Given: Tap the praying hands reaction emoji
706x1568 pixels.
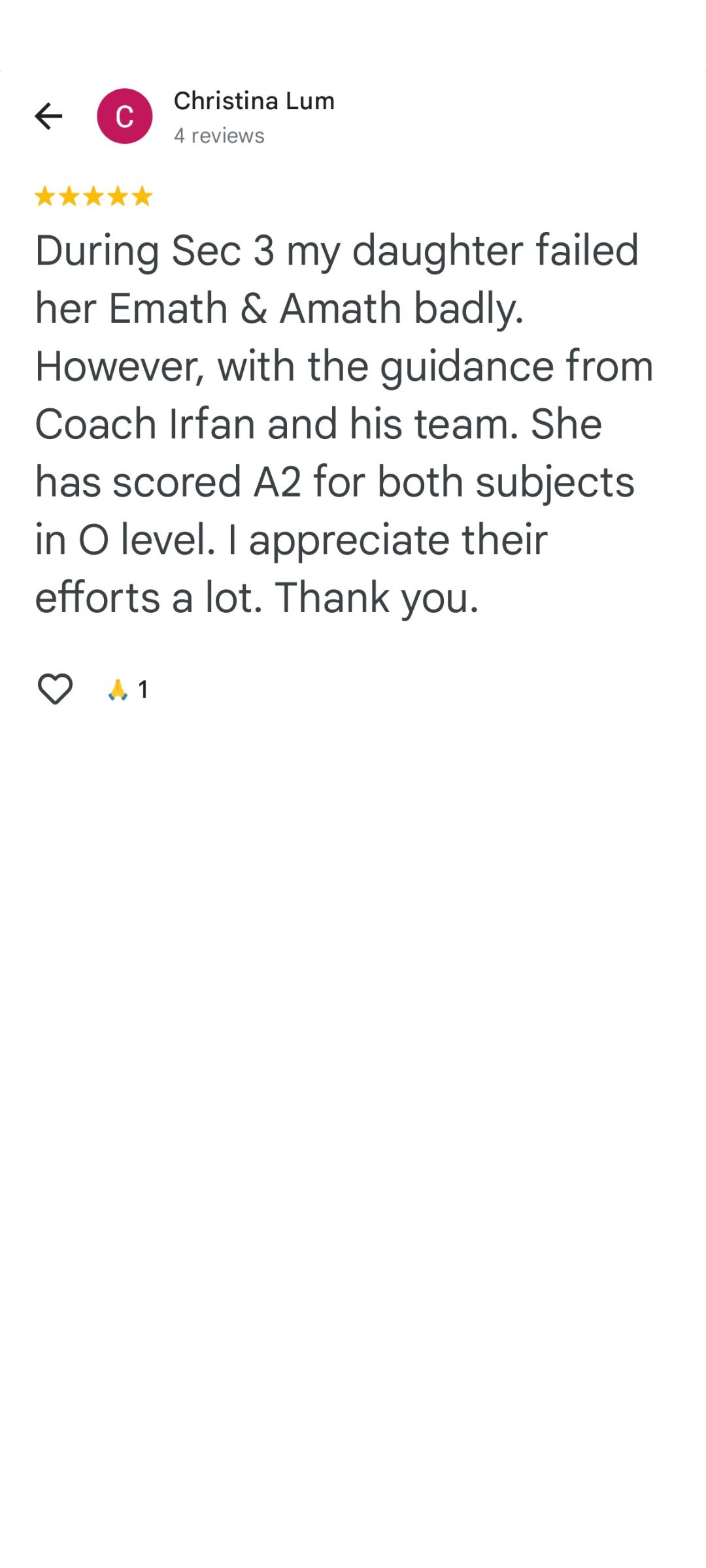Looking at the screenshot, I should point(118,689).
